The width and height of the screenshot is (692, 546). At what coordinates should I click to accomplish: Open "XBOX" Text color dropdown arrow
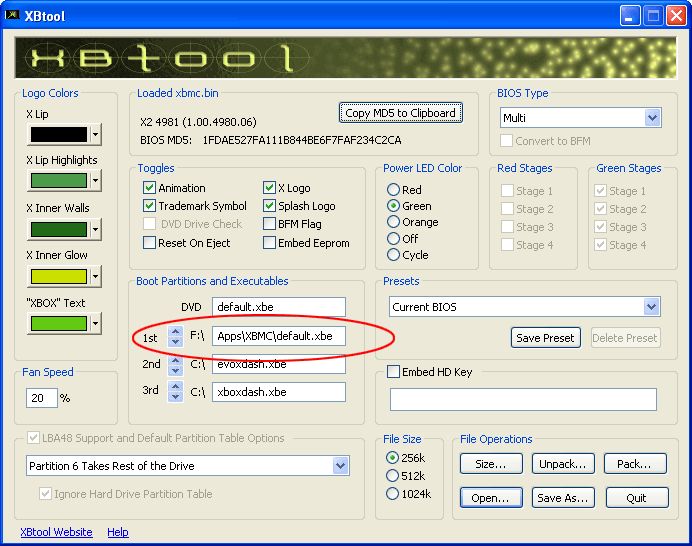coord(95,324)
